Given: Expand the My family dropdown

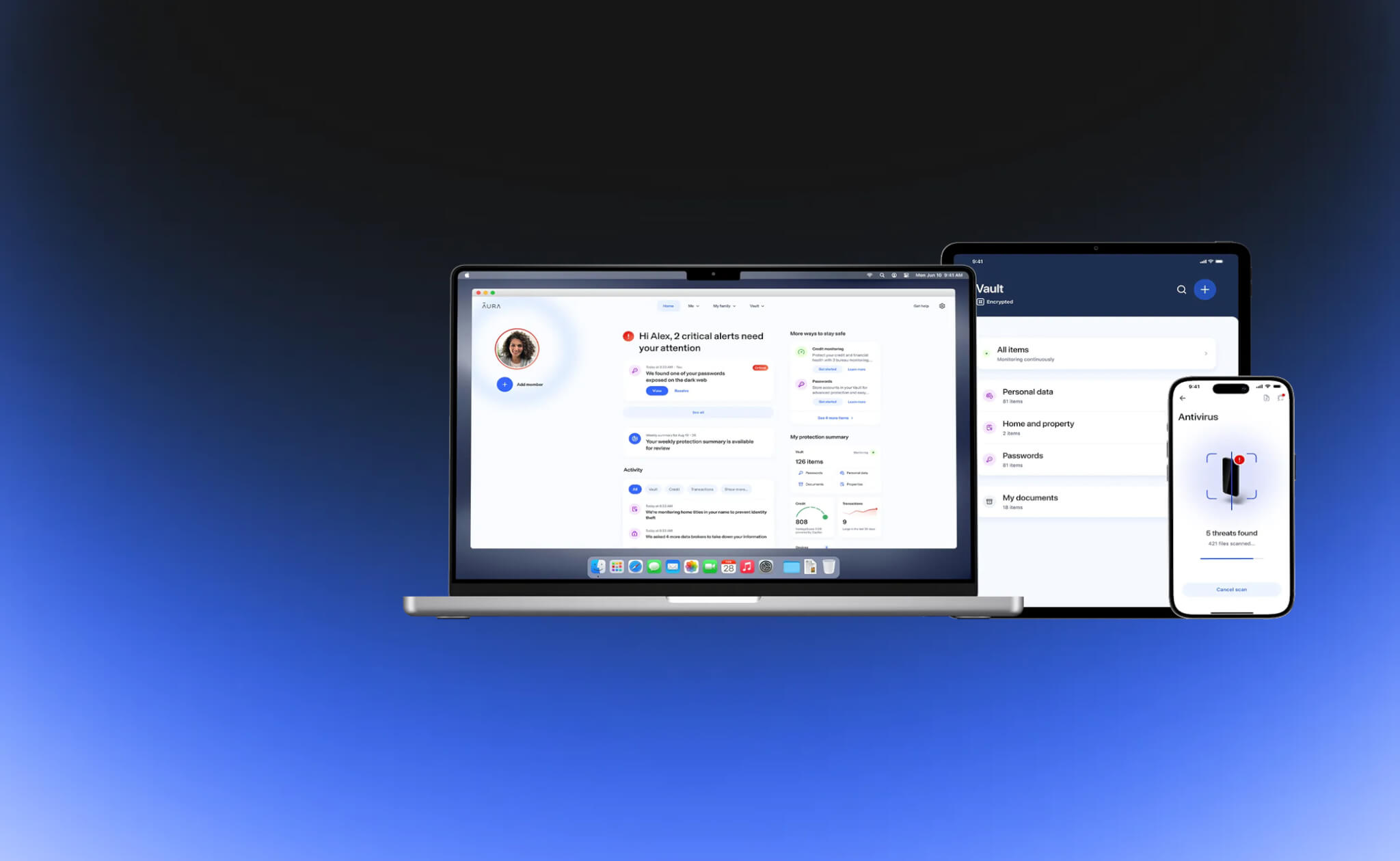Looking at the screenshot, I should click(x=724, y=306).
